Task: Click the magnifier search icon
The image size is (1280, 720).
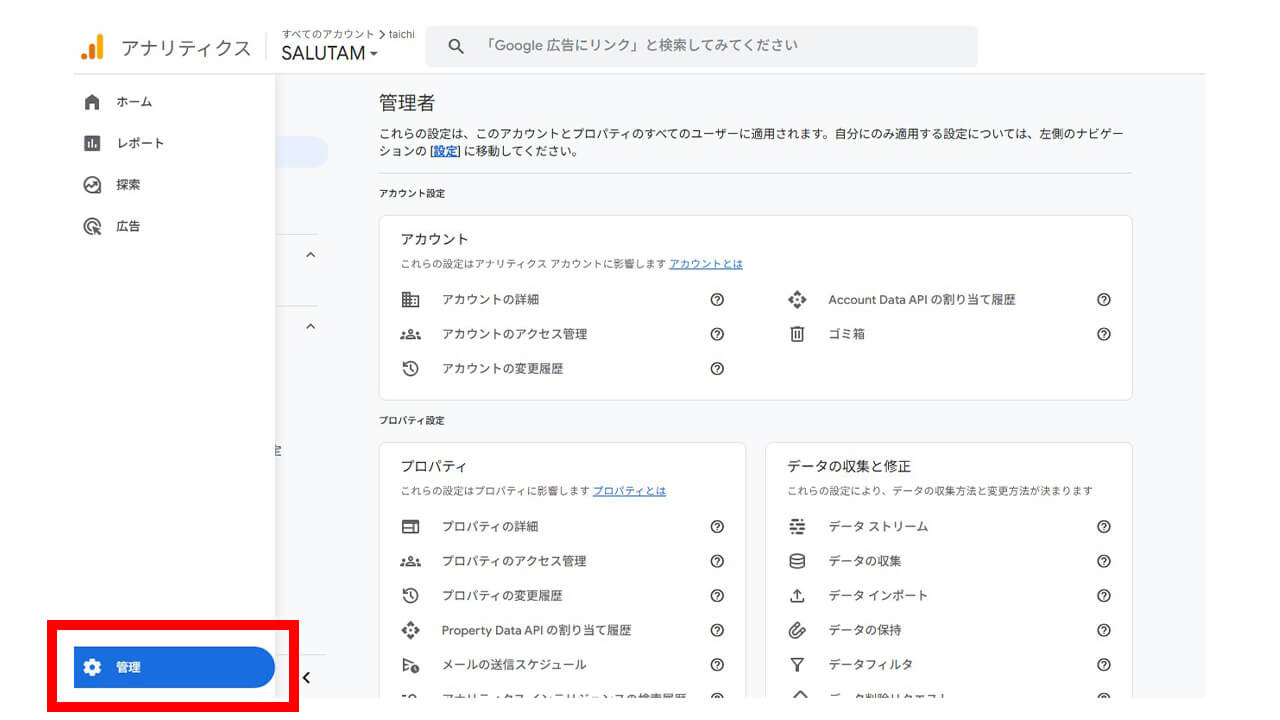Action: tap(456, 46)
